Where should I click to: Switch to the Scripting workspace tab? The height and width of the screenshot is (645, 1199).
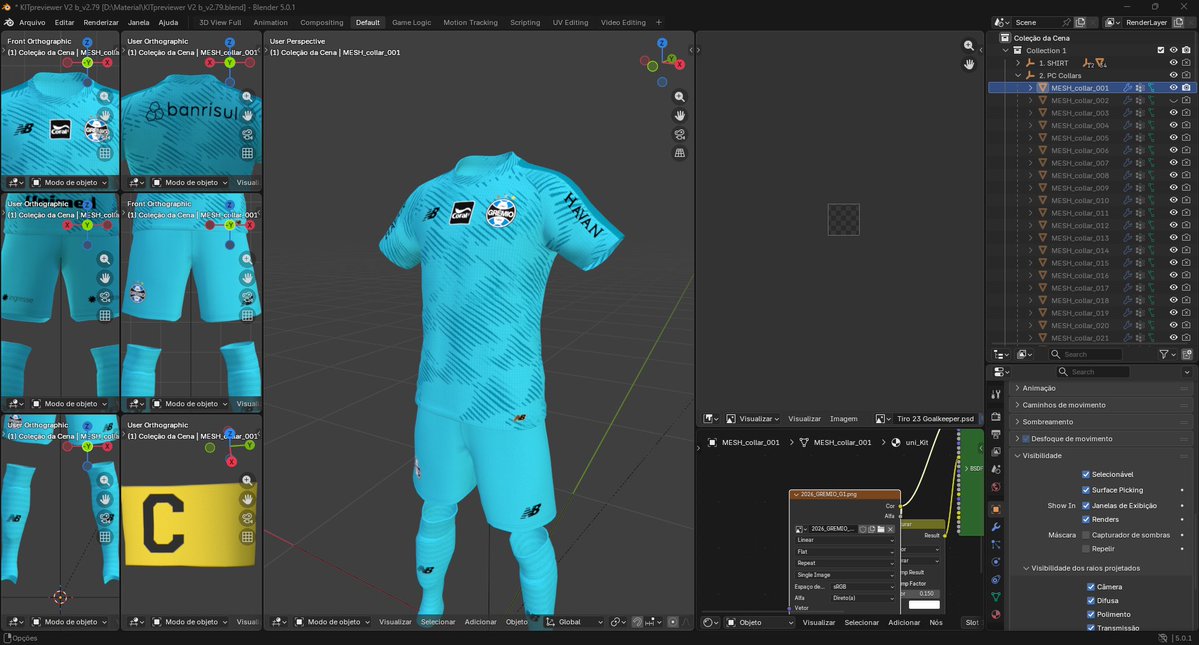525,23
